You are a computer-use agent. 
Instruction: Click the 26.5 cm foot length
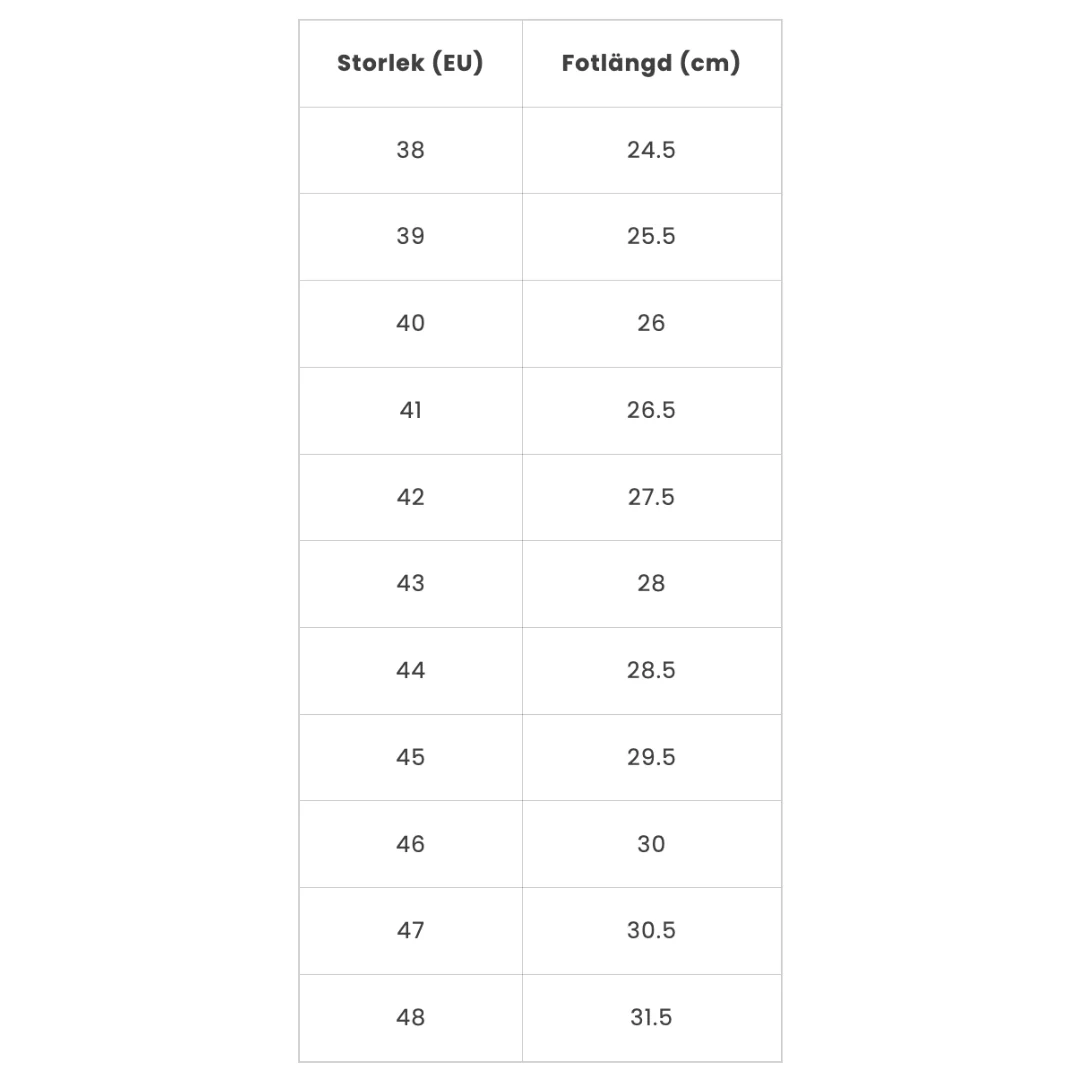click(651, 410)
